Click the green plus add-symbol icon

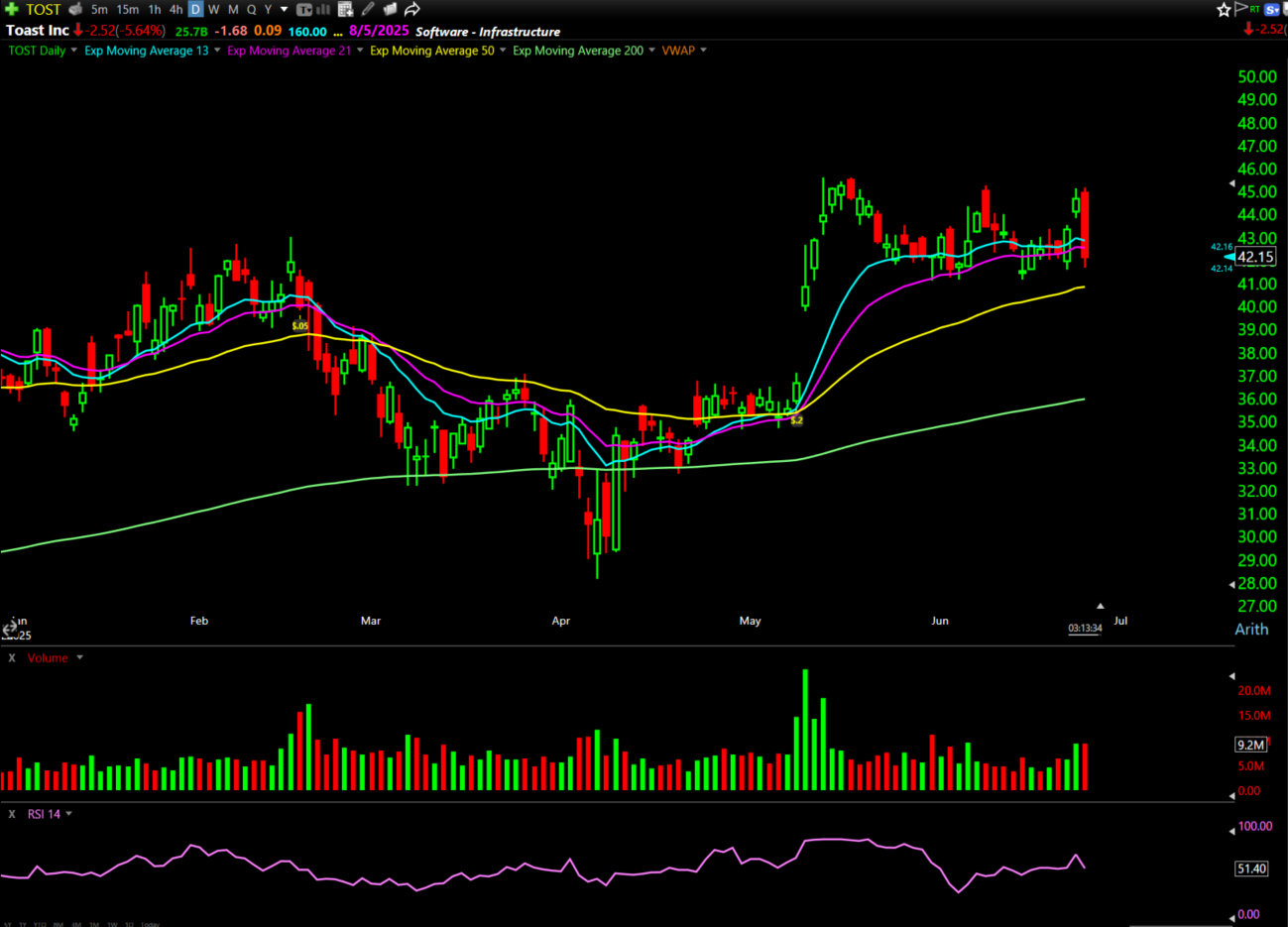pos(12,9)
